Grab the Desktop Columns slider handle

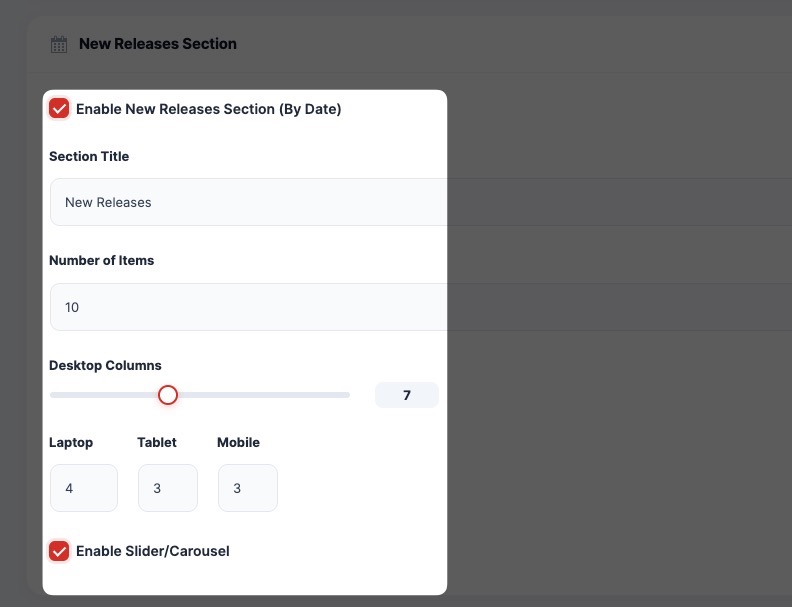168,395
